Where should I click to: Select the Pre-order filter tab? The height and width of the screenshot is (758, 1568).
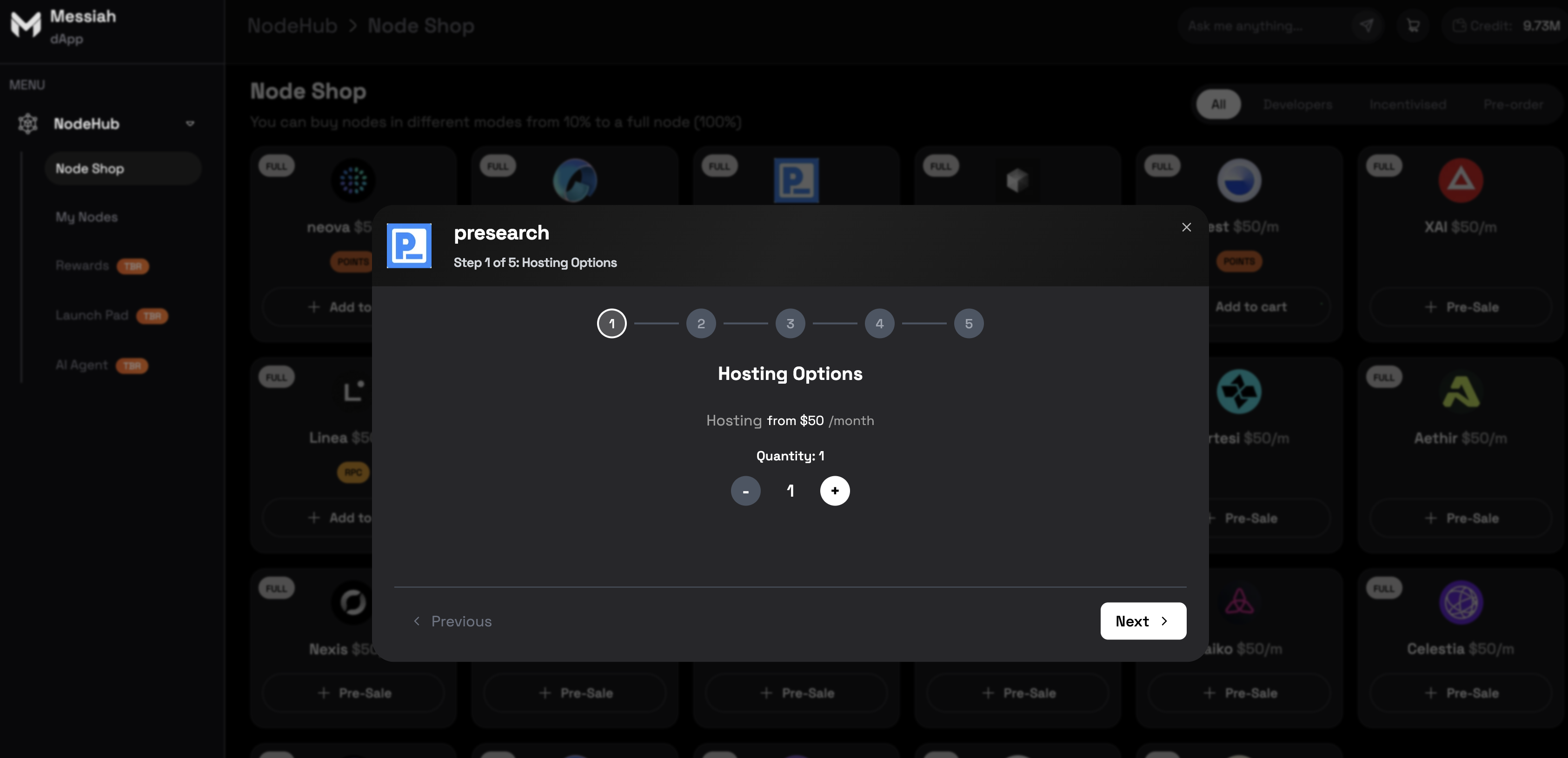[x=1513, y=104]
